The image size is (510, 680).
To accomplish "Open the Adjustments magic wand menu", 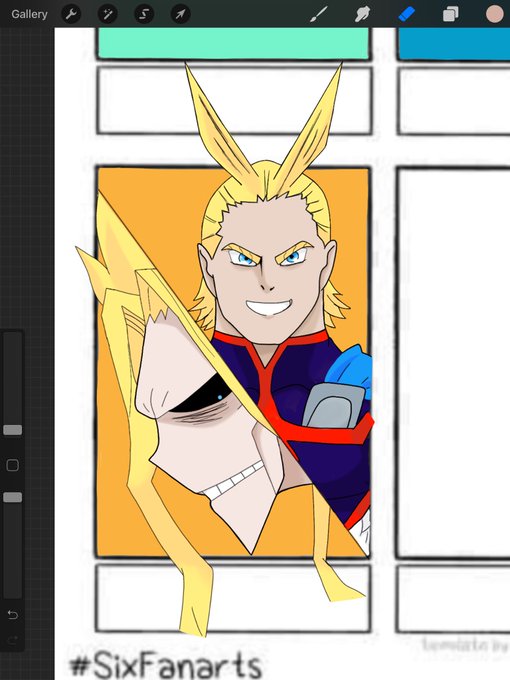I will point(107,14).
